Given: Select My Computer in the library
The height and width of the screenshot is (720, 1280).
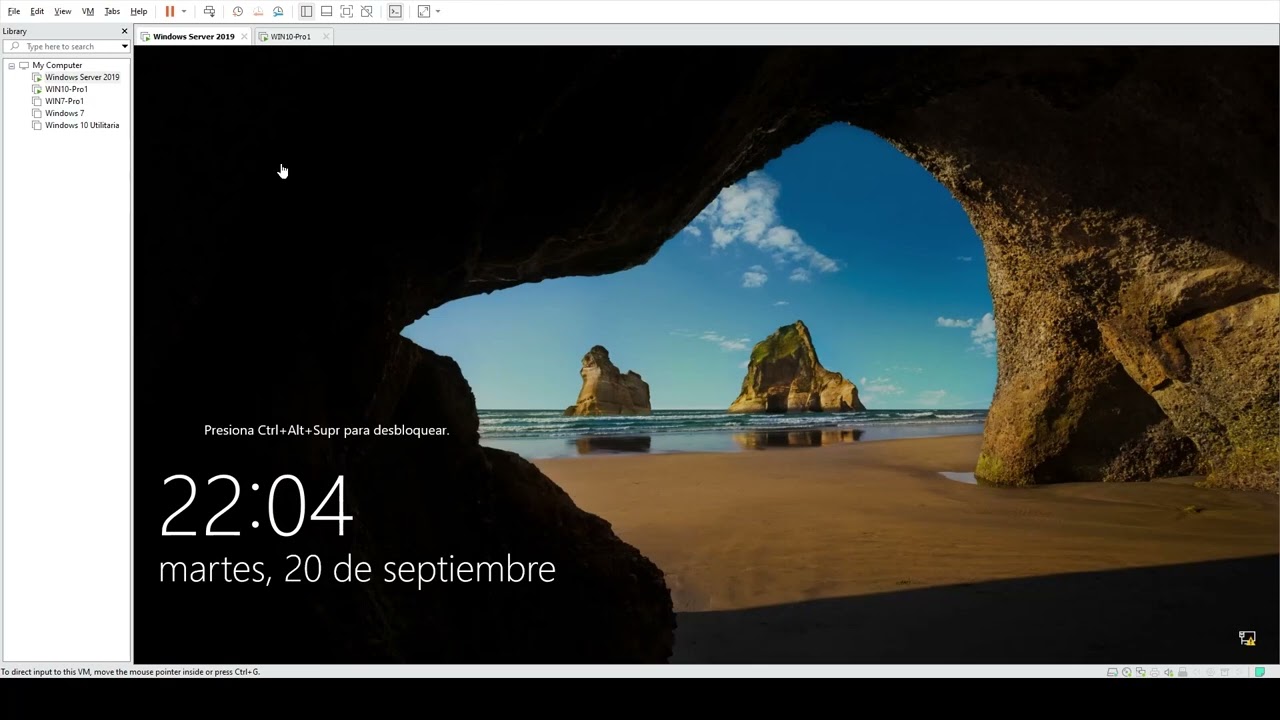Looking at the screenshot, I should tap(57, 65).
